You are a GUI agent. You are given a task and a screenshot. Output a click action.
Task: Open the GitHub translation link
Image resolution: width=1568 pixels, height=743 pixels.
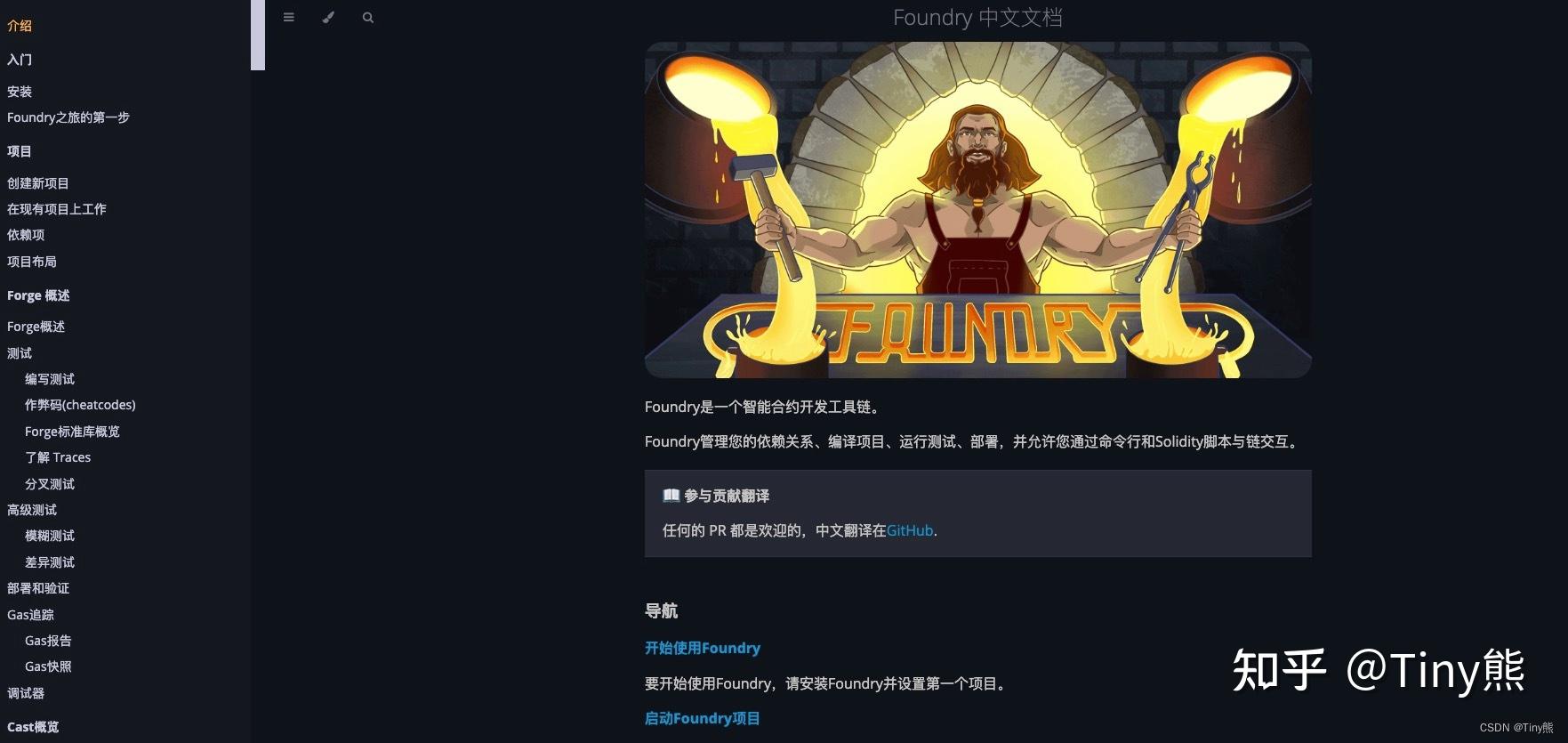coord(910,530)
